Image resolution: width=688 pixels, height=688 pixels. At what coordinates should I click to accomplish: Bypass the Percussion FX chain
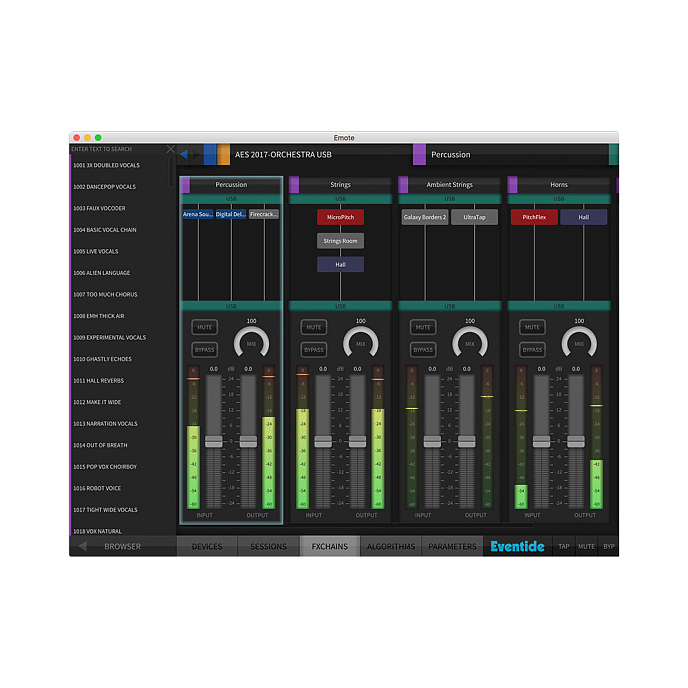click(204, 350)
